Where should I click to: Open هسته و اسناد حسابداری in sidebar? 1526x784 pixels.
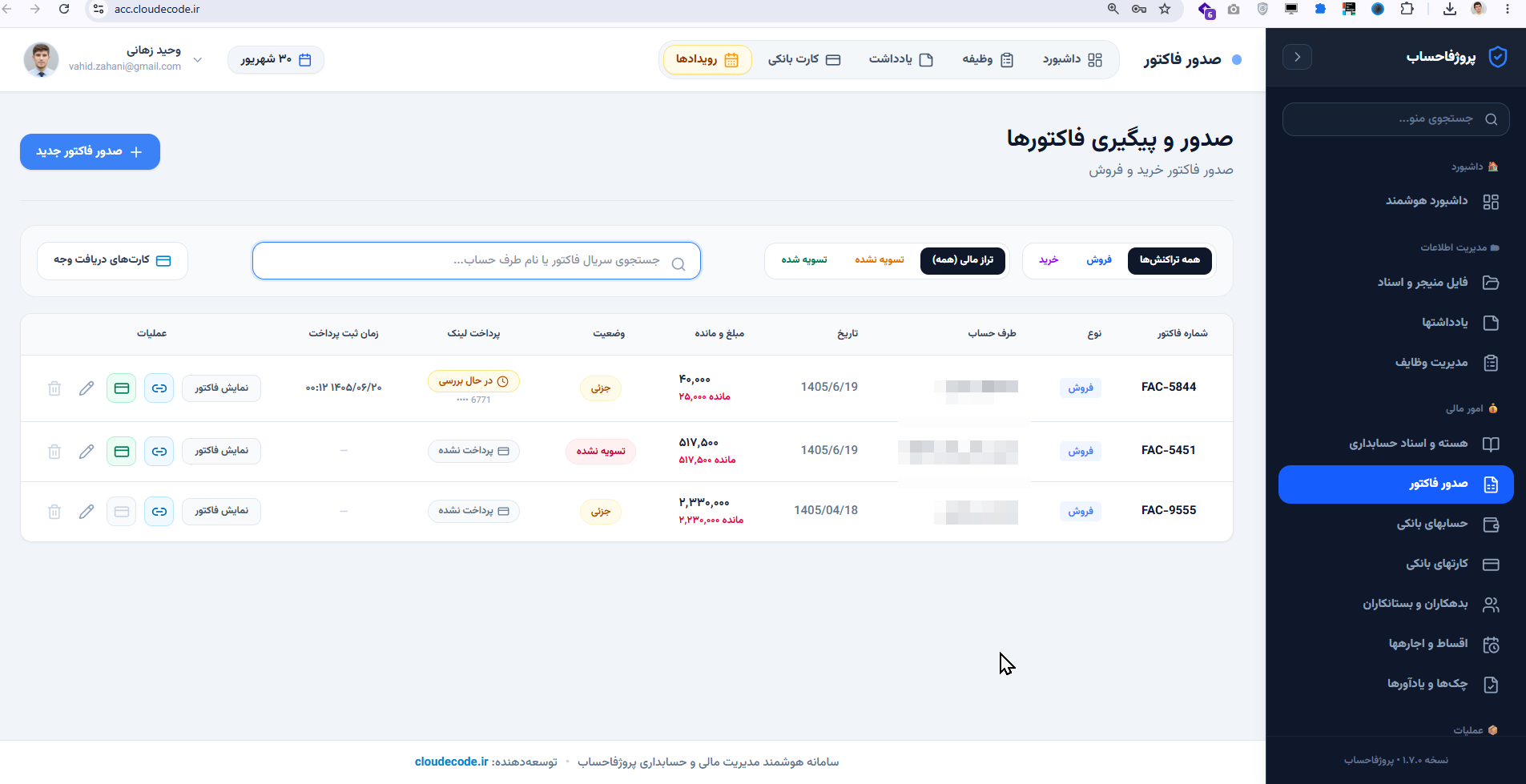tap(1395, 444)
